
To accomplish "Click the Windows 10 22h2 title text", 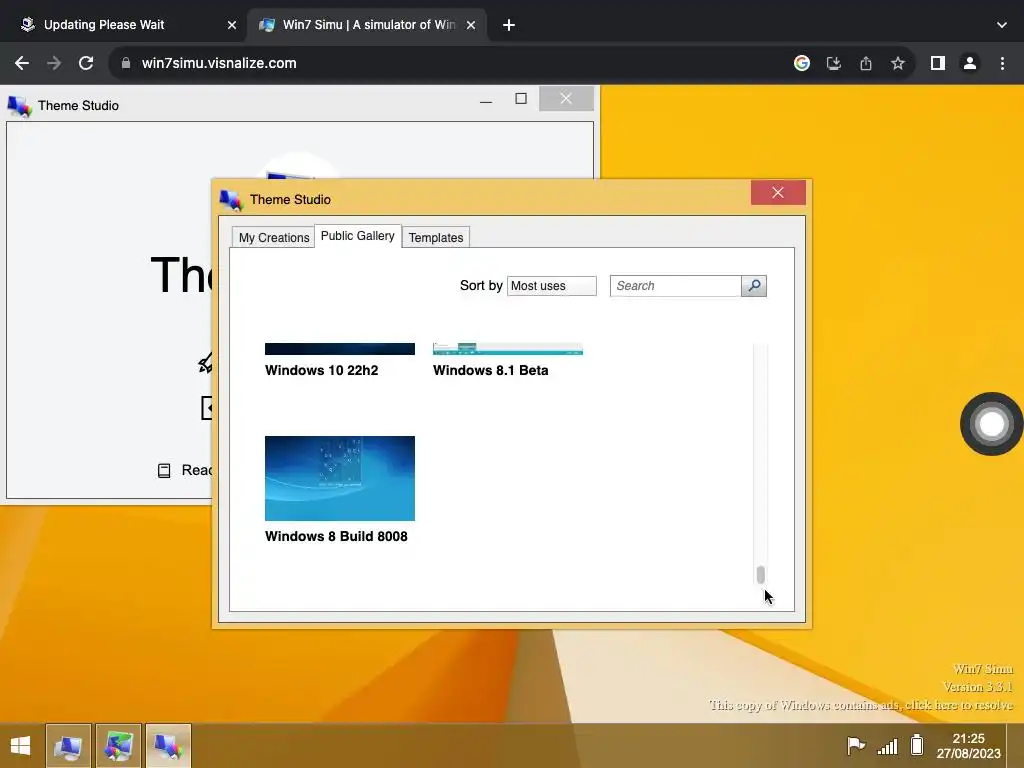I will pyautogui.click(x=321, y=370).
